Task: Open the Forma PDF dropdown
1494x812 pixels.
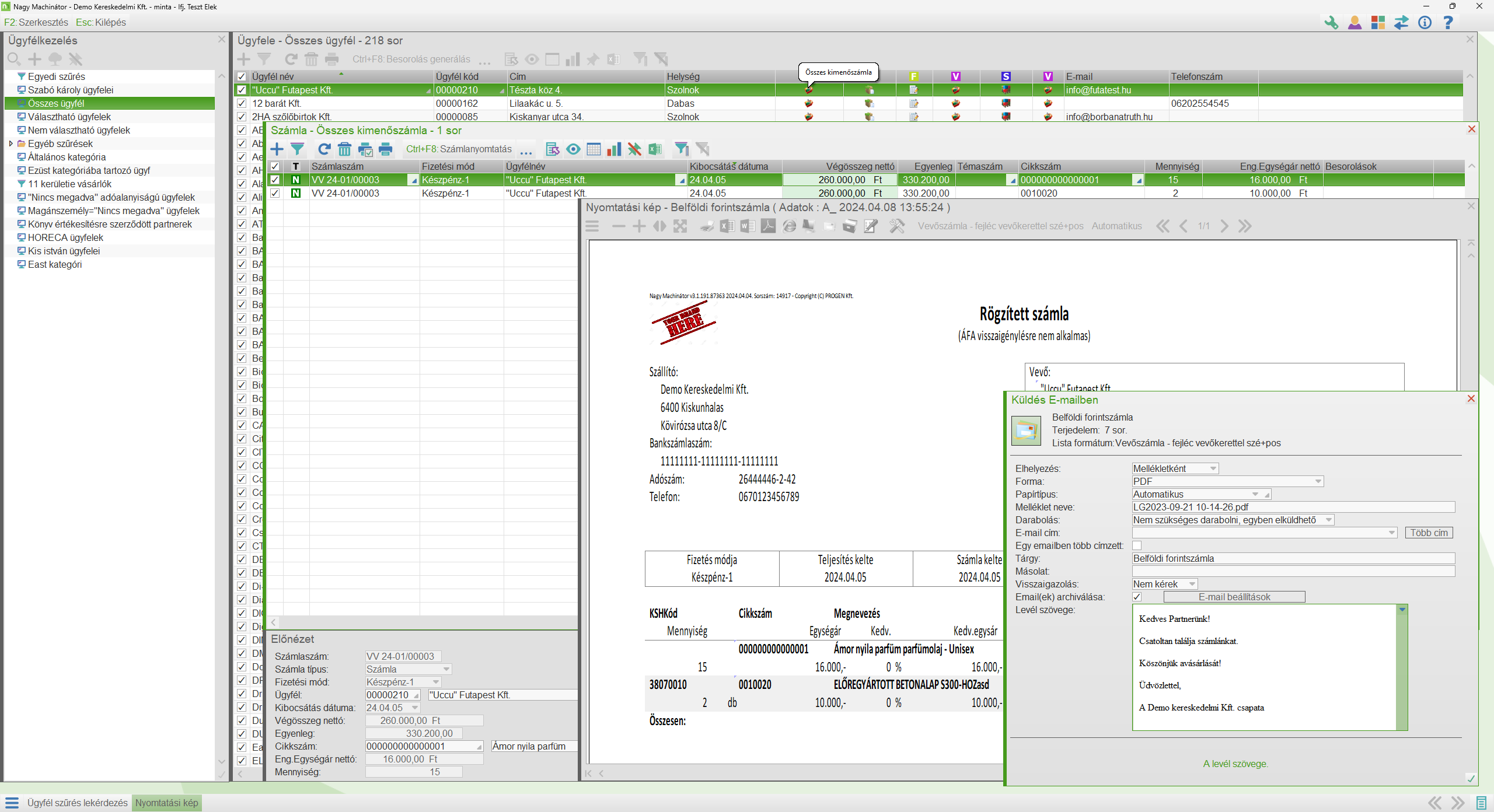Action: pyautogui.click(x=1318, y=481)
